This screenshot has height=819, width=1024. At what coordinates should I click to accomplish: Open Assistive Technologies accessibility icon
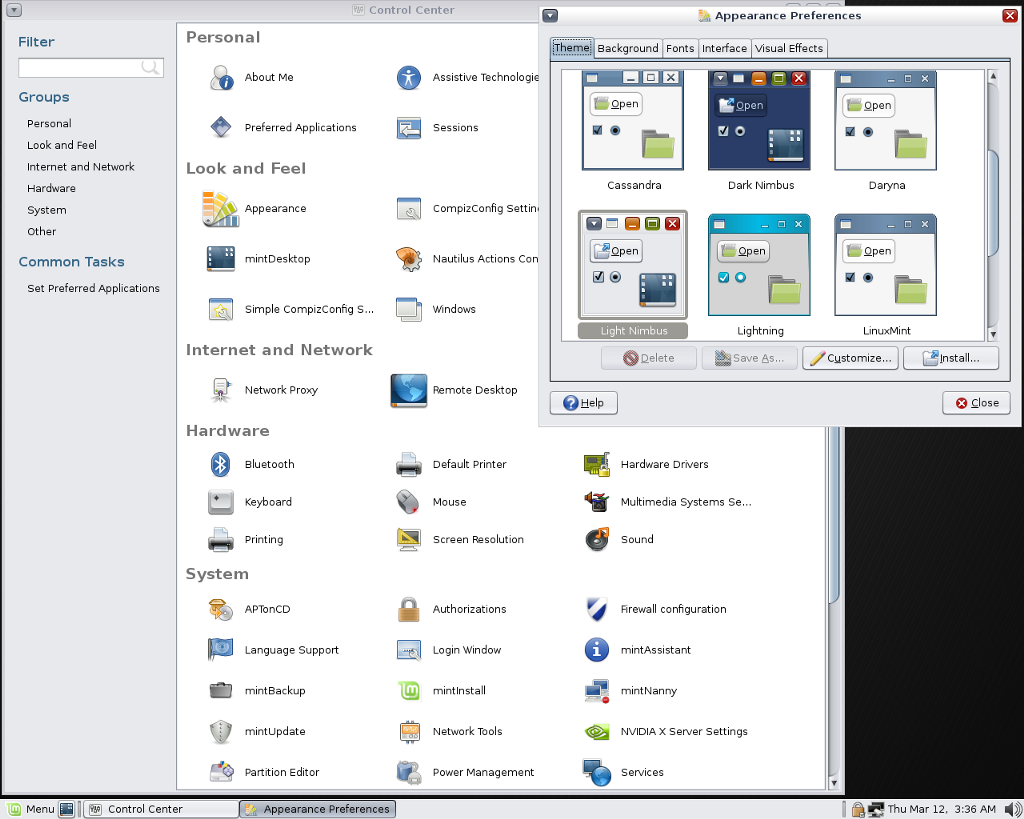click(x=409, y=77)
